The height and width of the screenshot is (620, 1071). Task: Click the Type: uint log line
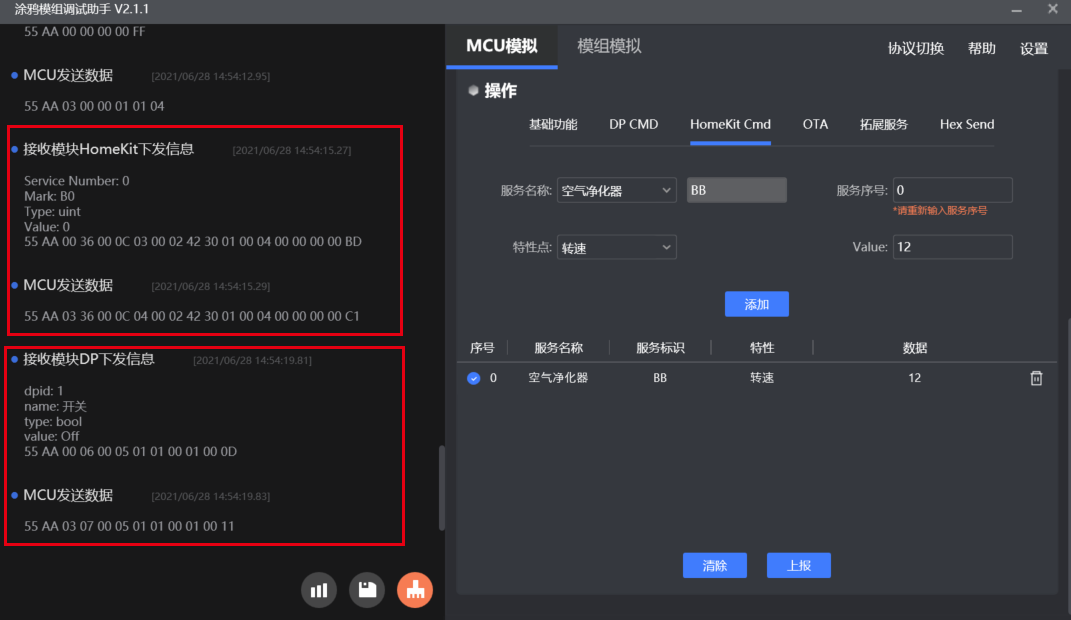tap(52, 212)
